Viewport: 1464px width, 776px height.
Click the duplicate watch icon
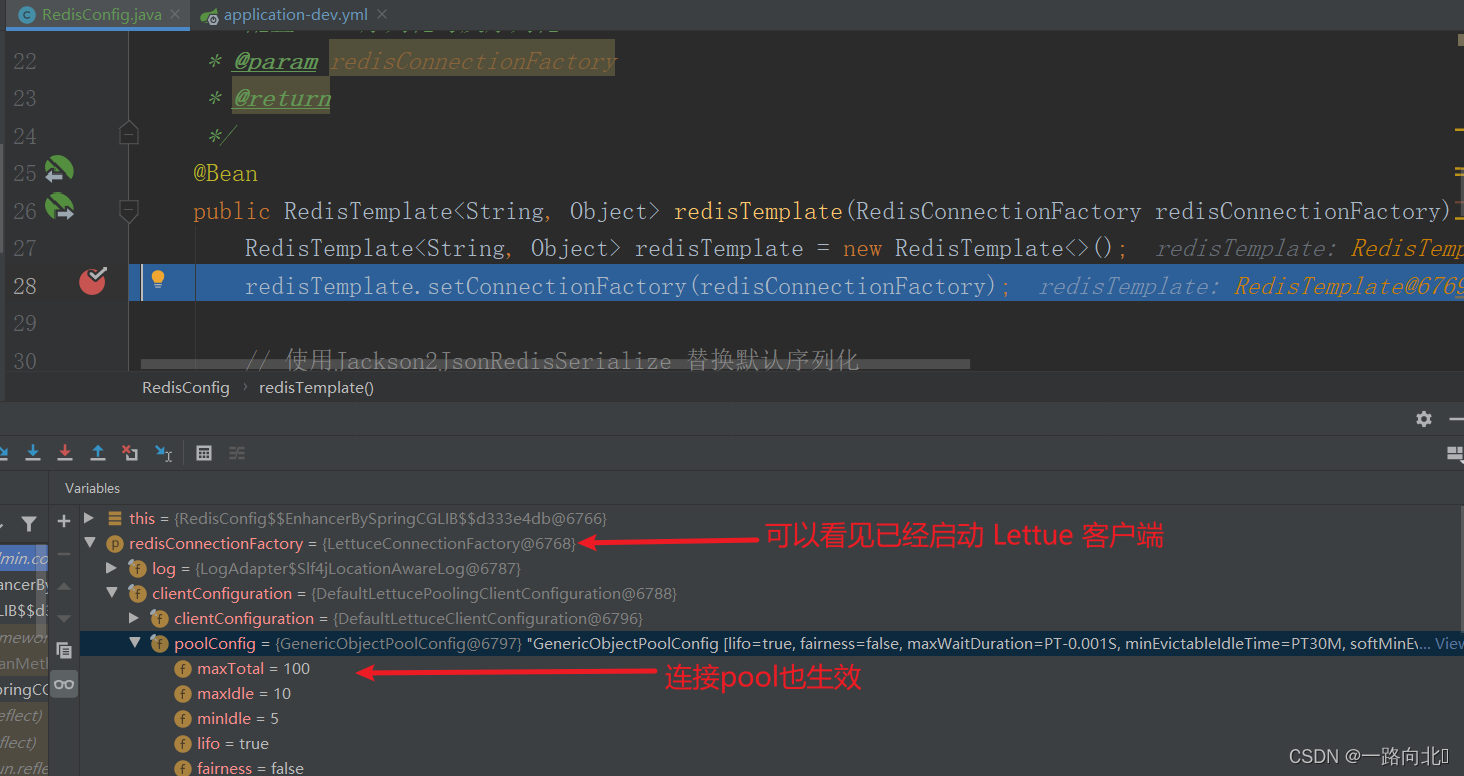pos(64,650)
